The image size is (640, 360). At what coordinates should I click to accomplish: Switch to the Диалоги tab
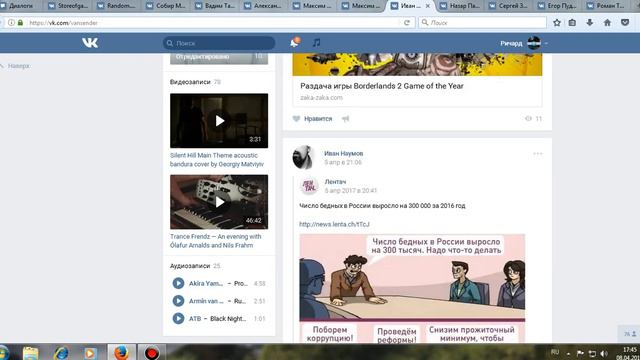pos(20,6)
